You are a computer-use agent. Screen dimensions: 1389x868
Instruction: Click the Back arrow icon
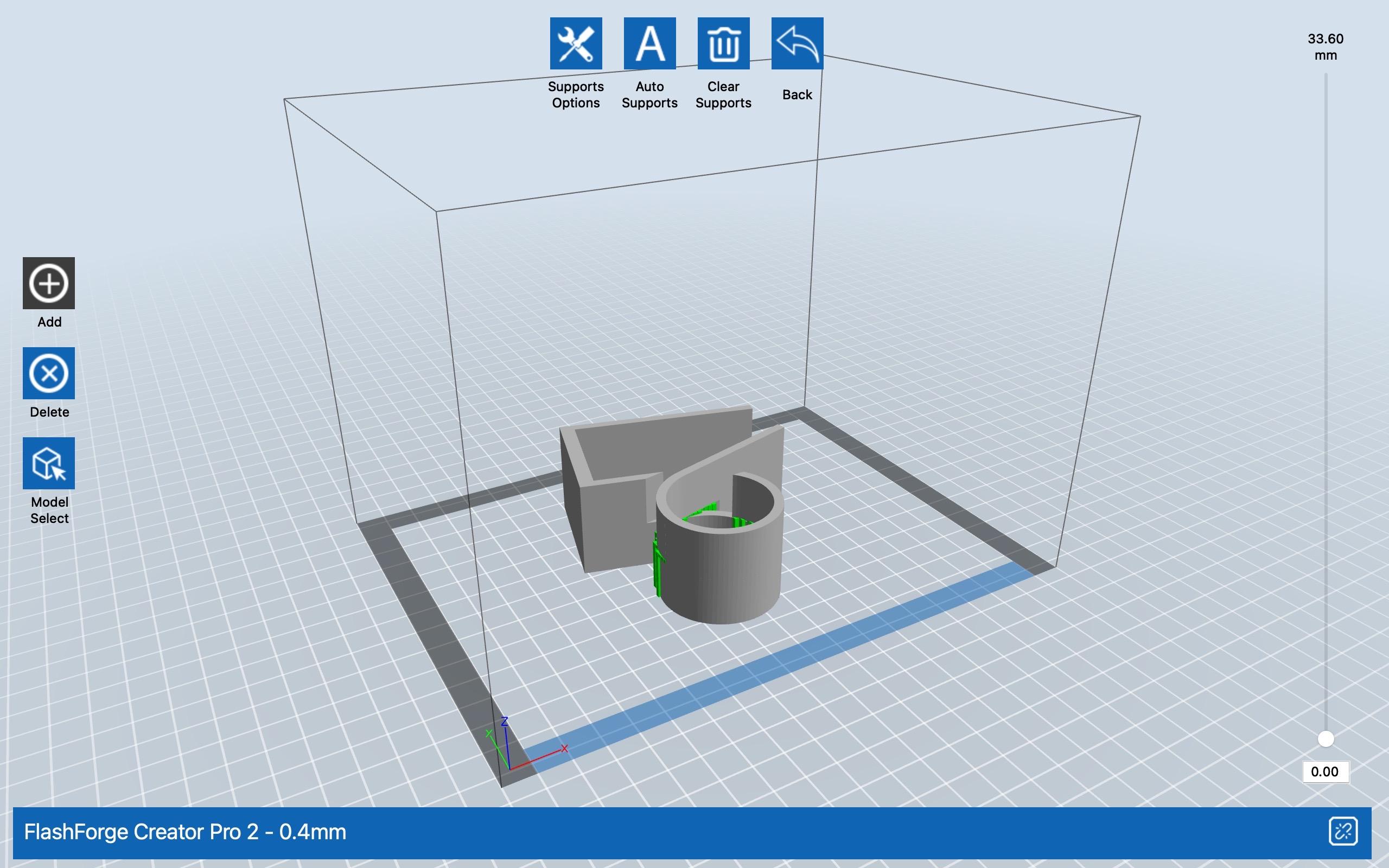click(x=797, y=43)
